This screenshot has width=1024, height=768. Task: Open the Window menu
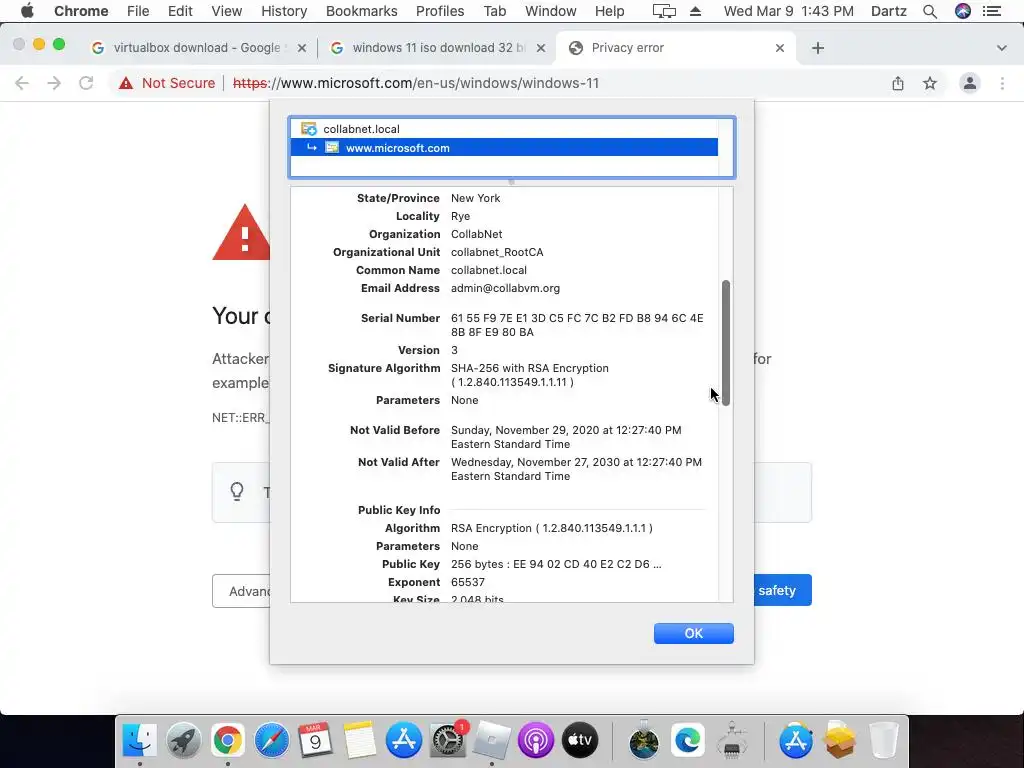click(x=551, y=11)
